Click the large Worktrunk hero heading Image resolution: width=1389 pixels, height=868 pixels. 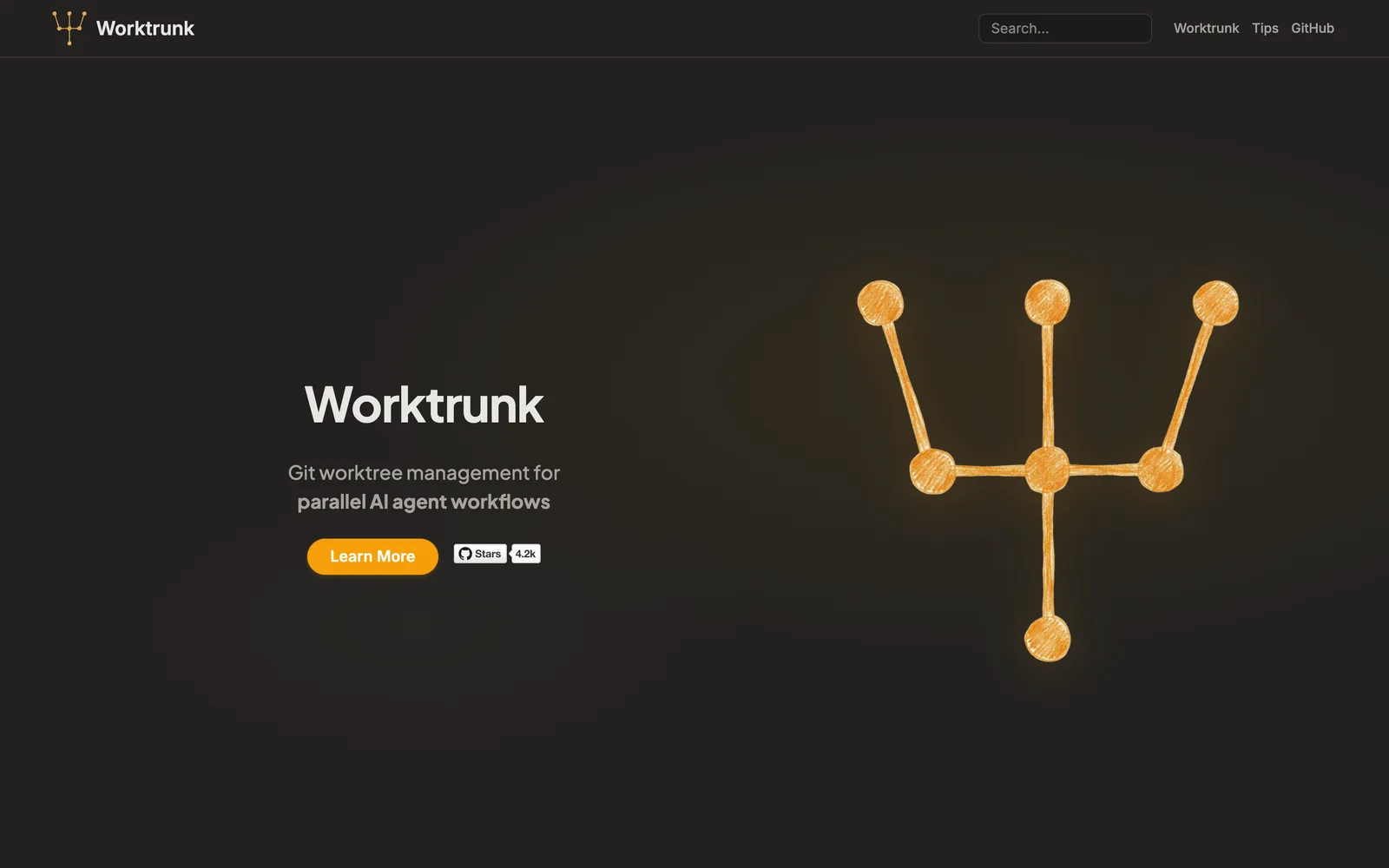424,404
